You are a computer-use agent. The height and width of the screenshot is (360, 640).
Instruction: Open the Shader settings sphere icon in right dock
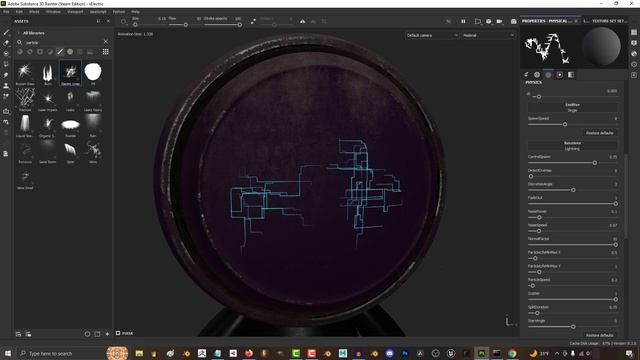634,53
